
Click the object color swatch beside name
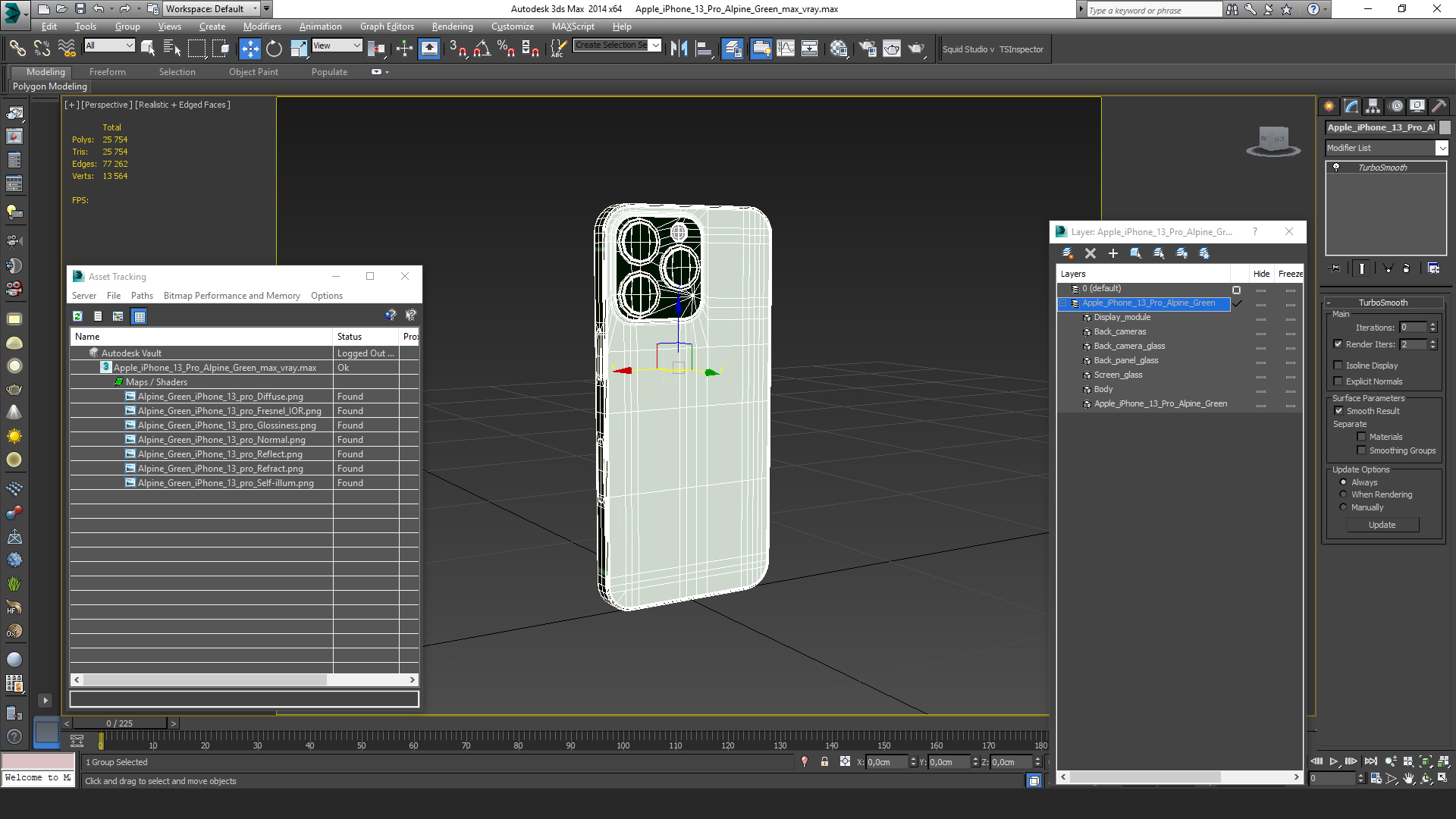[x=1445, y=127]
